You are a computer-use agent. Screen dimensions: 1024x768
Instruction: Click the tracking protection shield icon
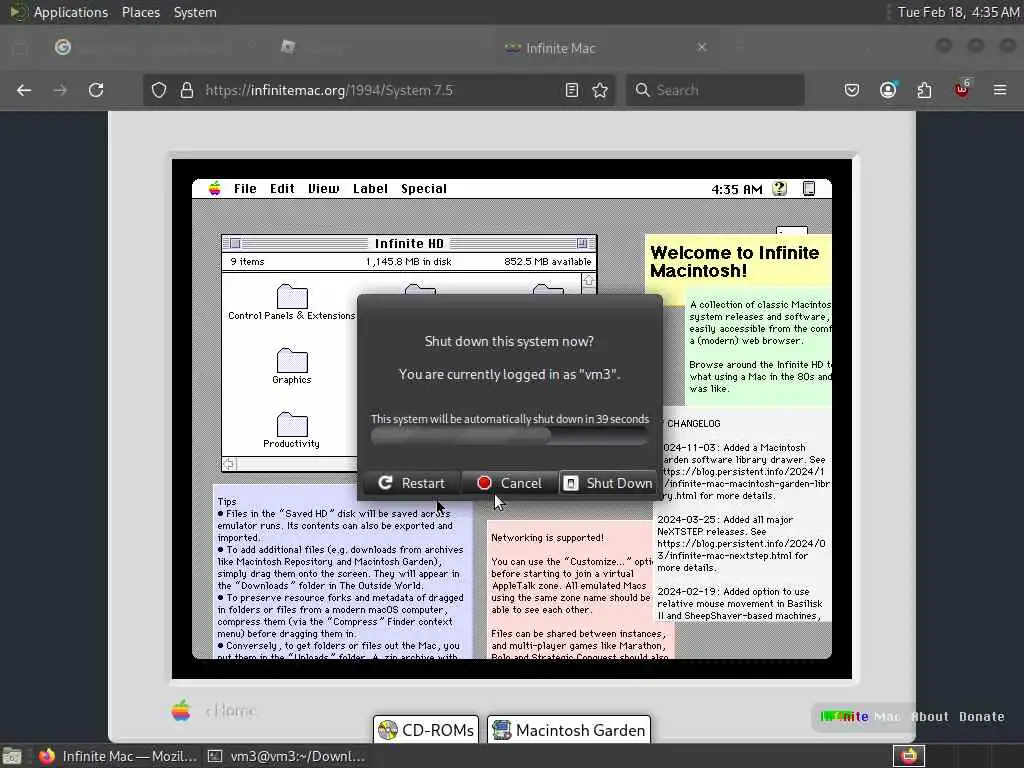[159, 90]
